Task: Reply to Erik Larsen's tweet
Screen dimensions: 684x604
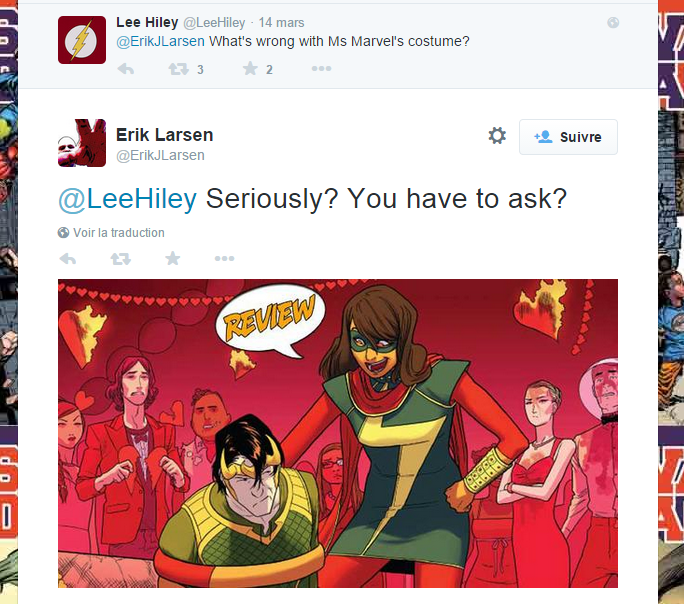Action: [68, 259]
